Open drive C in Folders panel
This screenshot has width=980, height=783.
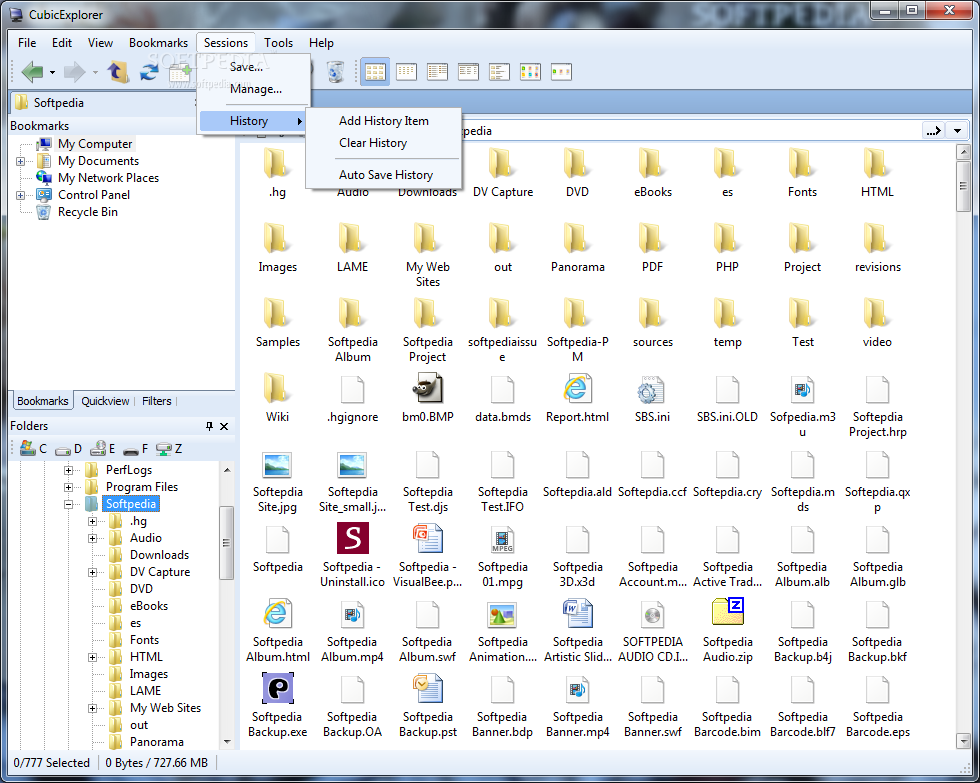click(33, 448)
